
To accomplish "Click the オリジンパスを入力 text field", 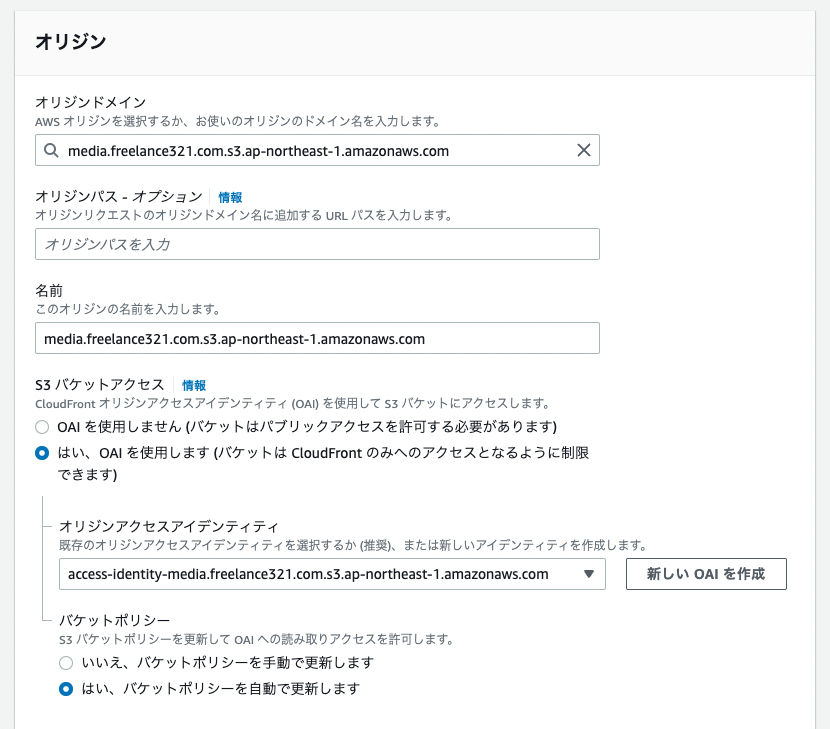I will pos(317,244).
